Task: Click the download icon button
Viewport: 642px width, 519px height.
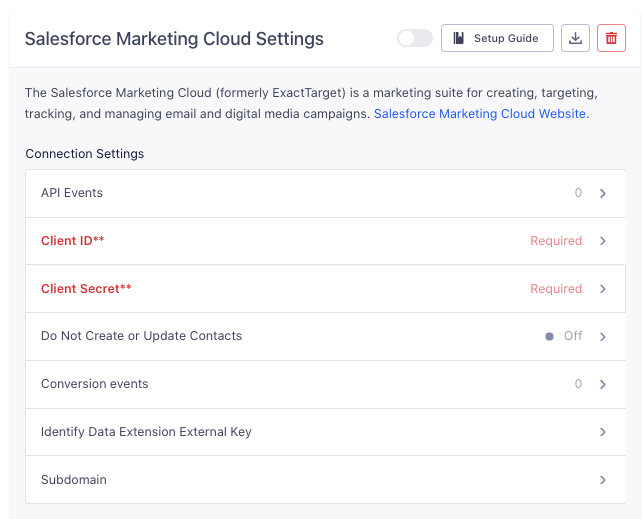Action: (575, 39)
